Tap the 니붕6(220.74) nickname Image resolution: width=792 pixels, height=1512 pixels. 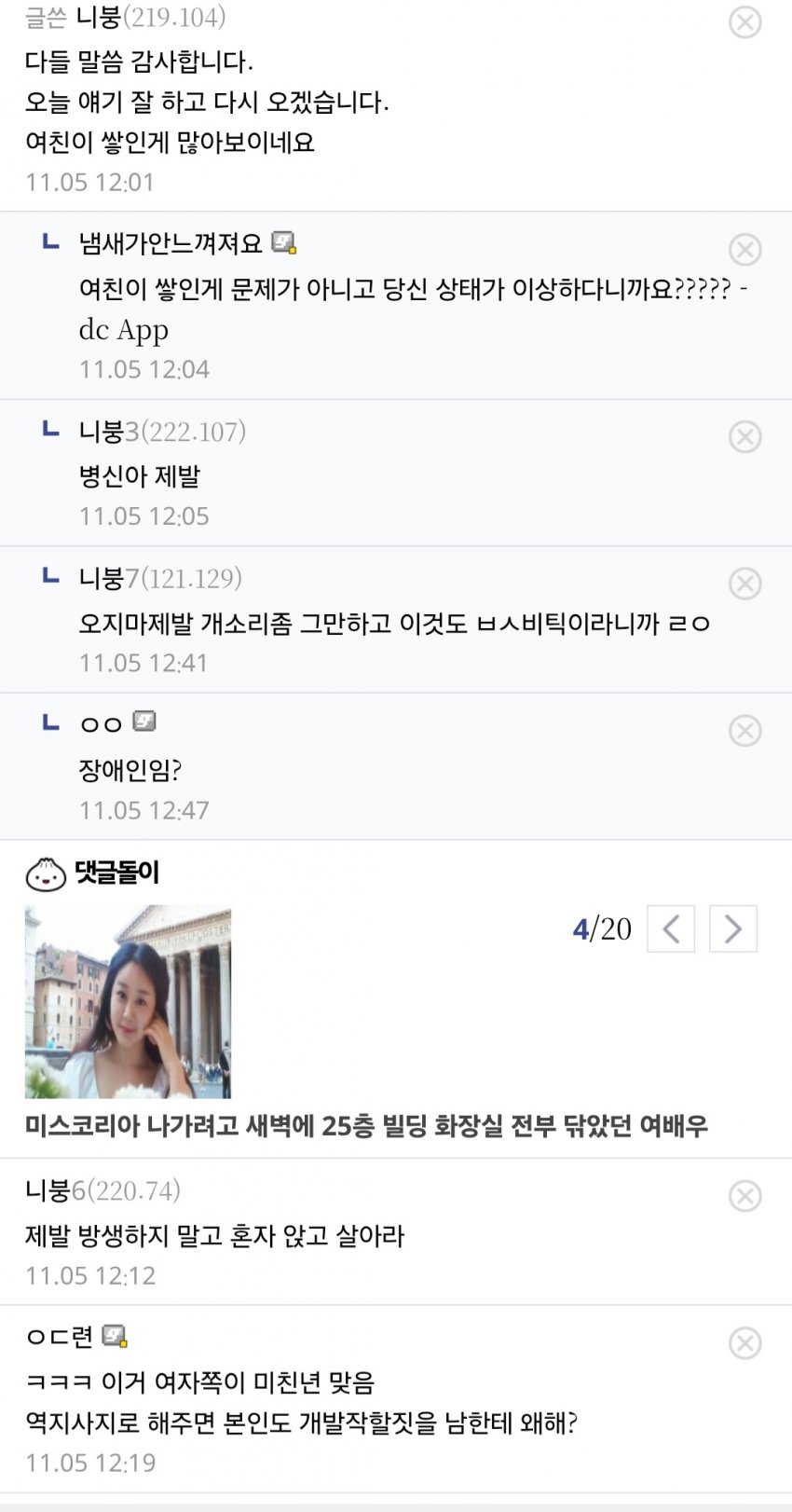pos(102,1190)
